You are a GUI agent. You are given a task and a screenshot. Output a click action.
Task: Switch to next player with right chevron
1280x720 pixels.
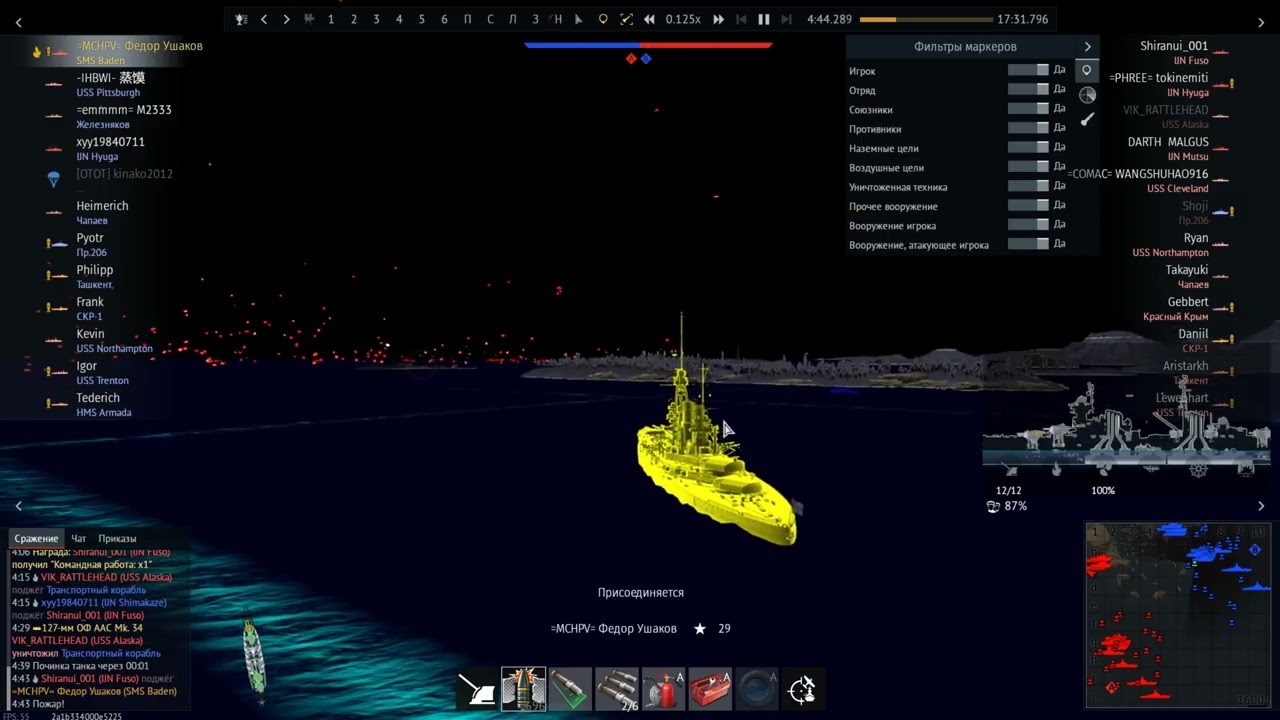286,19
